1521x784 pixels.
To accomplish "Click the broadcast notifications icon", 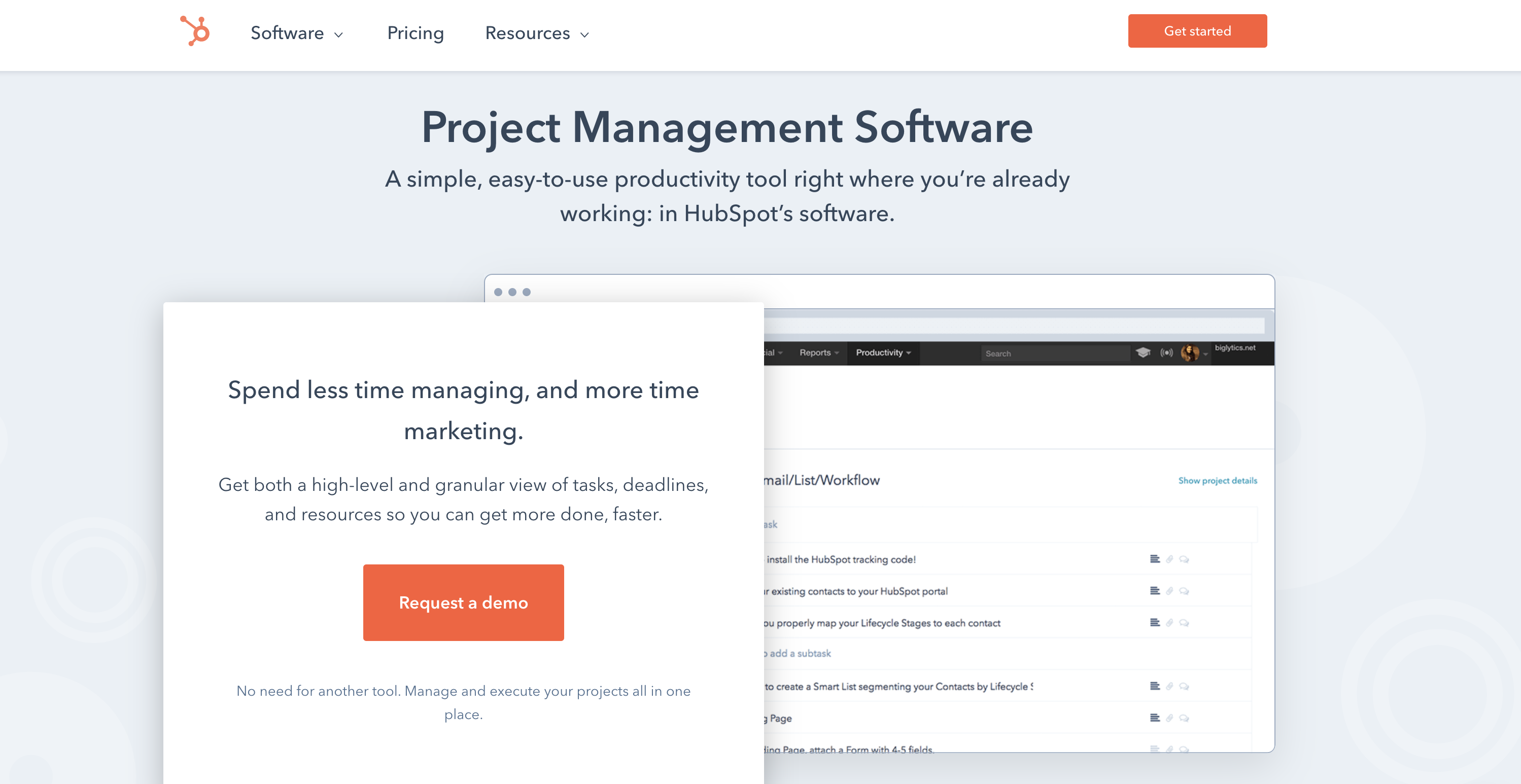I will pos(1166,352).
